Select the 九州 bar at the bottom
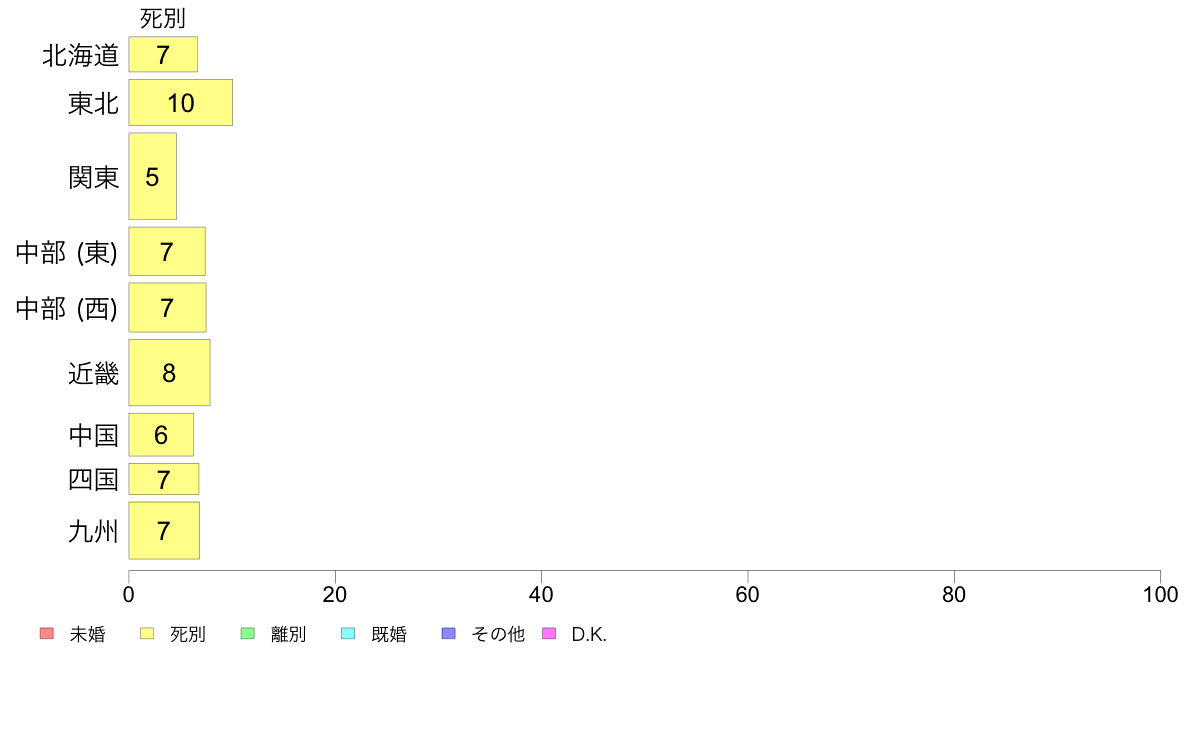1188x736 pixels. tap(164, 531)
